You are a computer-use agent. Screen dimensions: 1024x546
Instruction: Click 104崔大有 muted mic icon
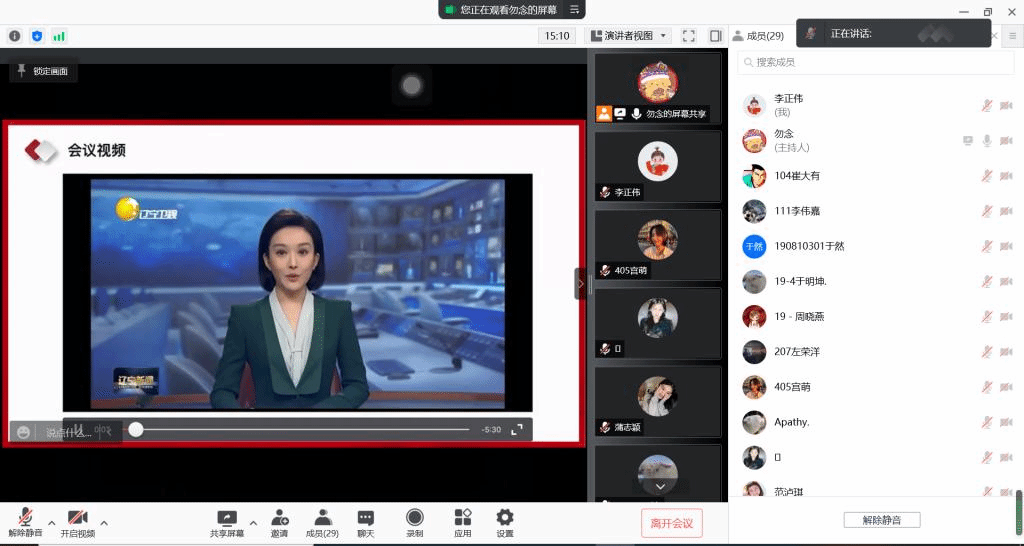click(987, 176)
